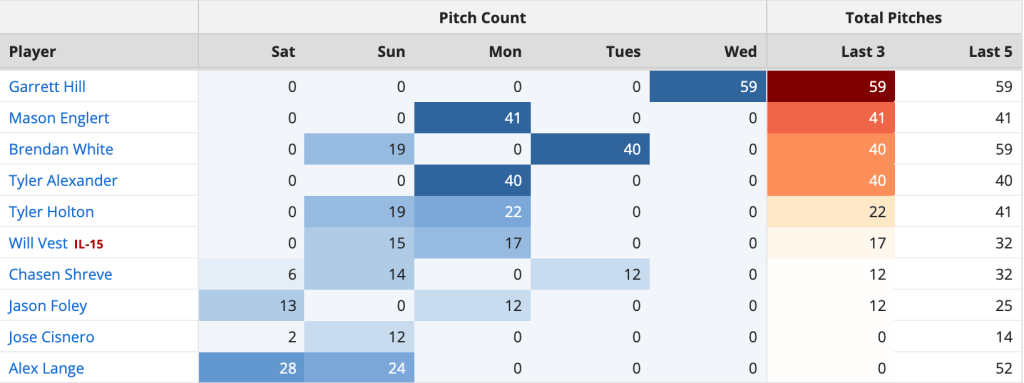Image resolution: width=1024 pixels, height=383 pixels.
Task: Open Jason Foley player page
Action: pyautogui.click(x=48, y=306)
